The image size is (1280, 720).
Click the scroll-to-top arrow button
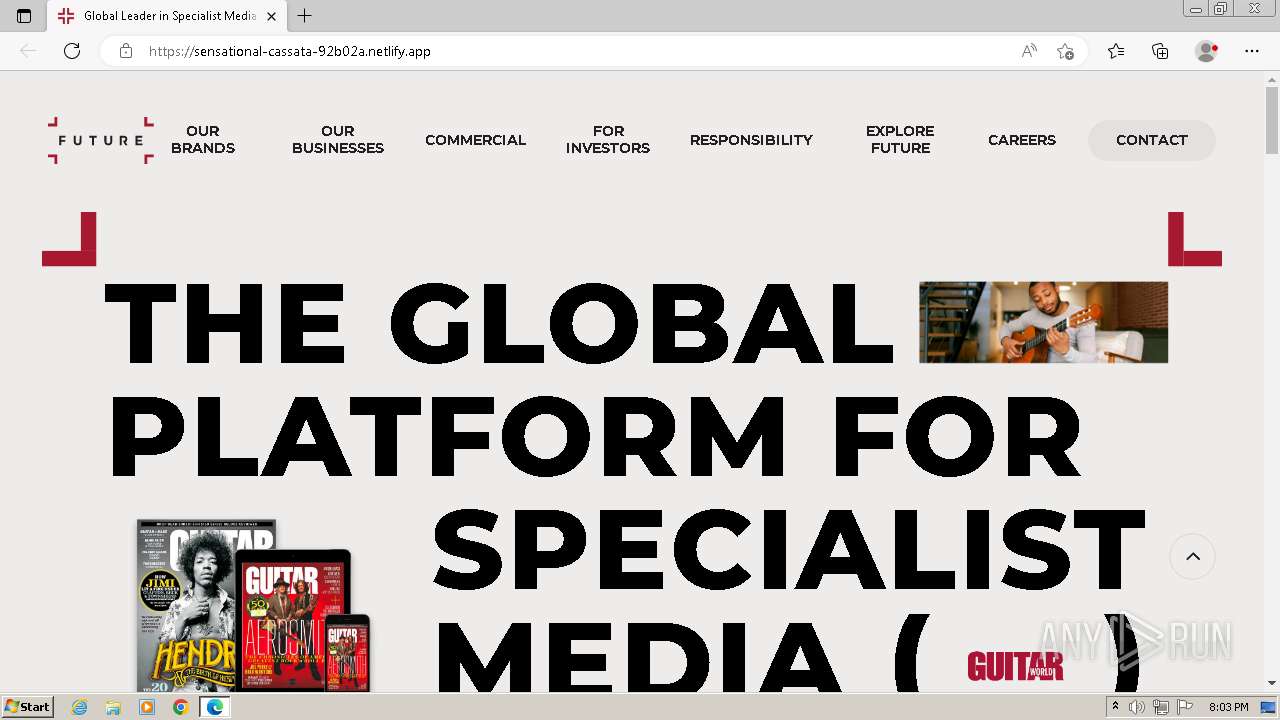pyautogui.click(x=1193, y=557)
